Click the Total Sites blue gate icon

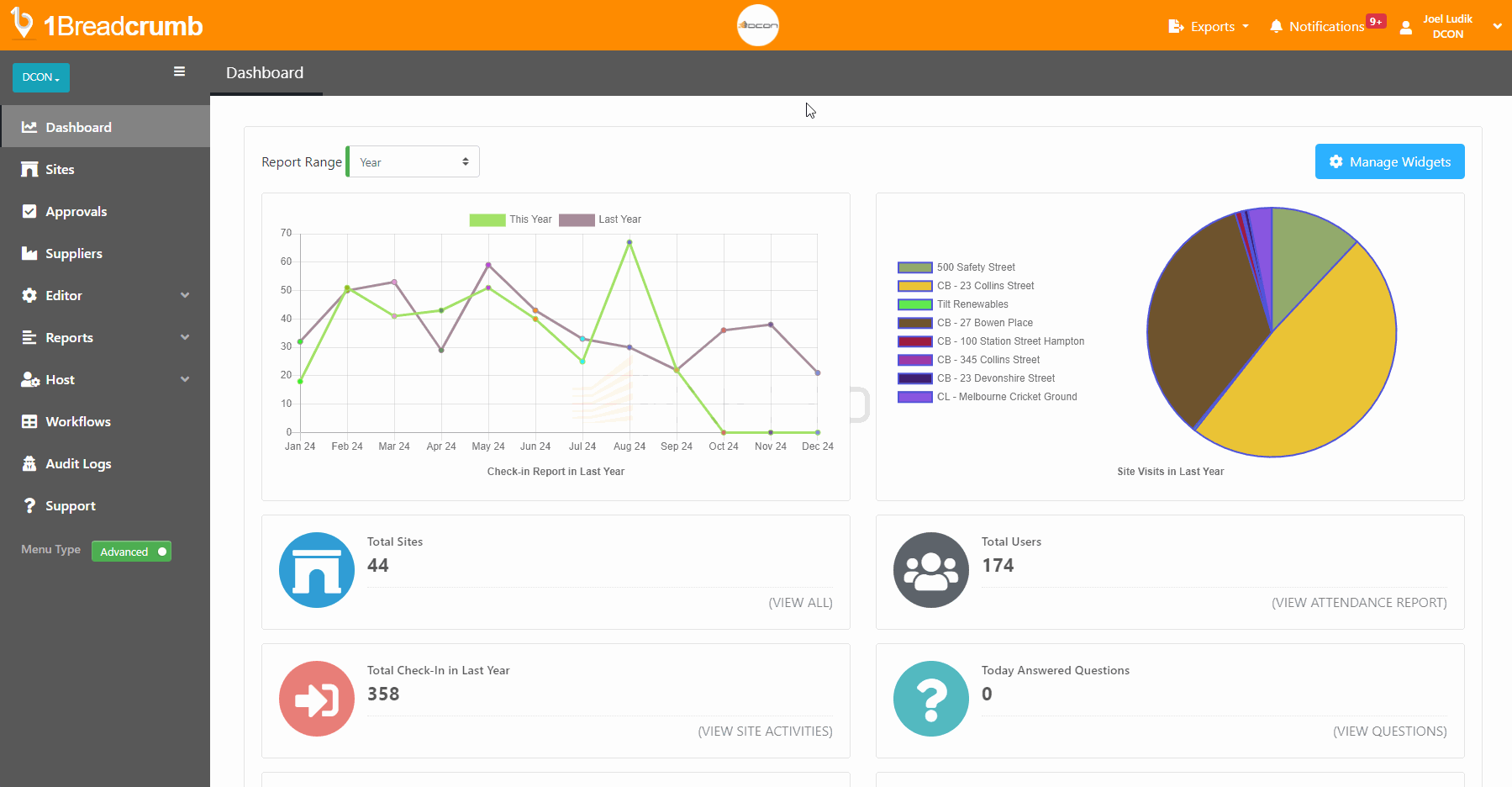317,570
